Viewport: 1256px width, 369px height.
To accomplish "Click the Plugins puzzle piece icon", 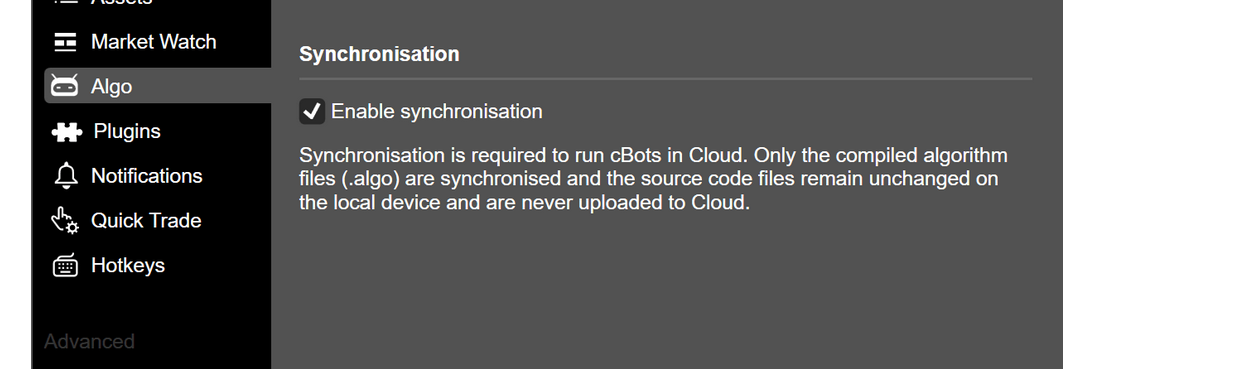I will (x=66, y=132).
